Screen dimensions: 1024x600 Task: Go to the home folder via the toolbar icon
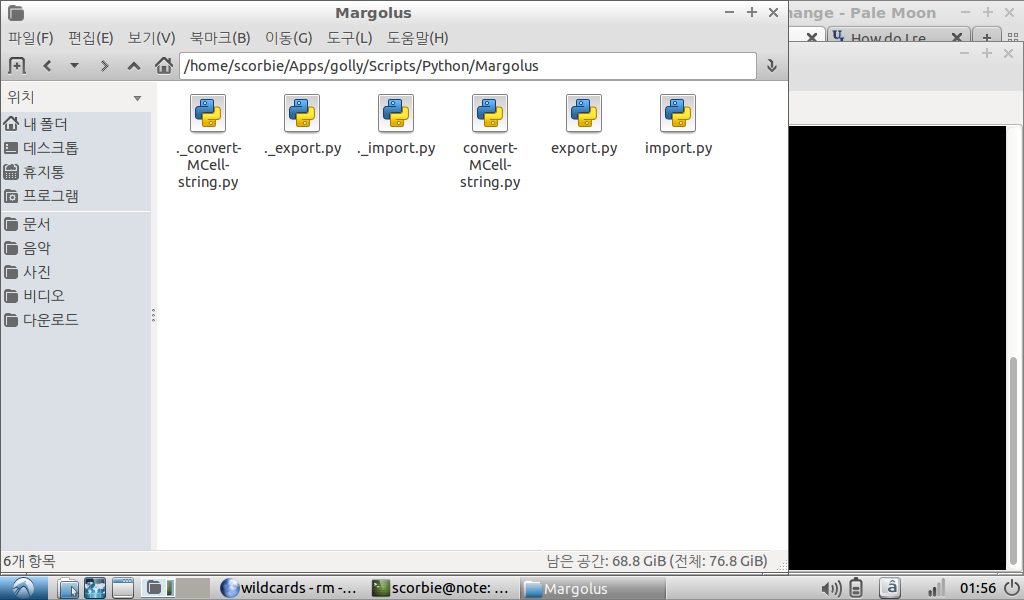coord(164,66)
